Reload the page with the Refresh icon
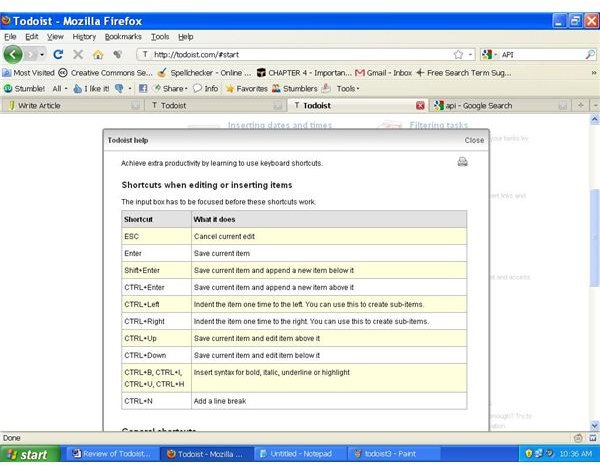The height and width of the screenshot is (466, 600). click(58, 54)
